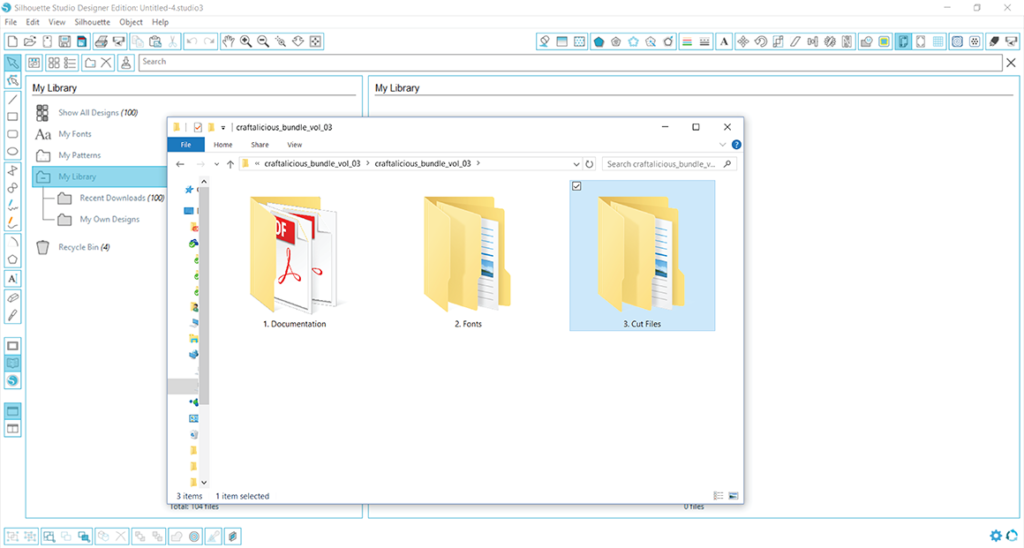Click the Save icon in top toolbar
Viewport: 1024px width, 548px height.
pos(65,42)
